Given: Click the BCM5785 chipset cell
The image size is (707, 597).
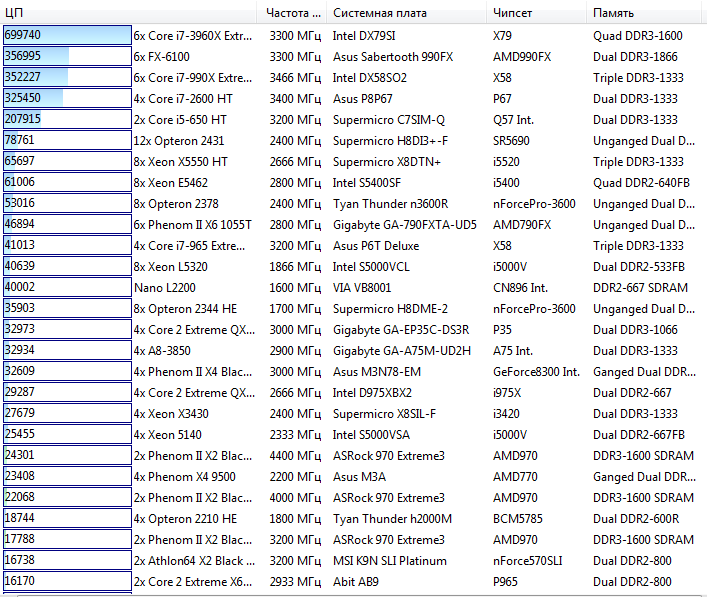Looking at the screenshot, I should click(518, 519).
